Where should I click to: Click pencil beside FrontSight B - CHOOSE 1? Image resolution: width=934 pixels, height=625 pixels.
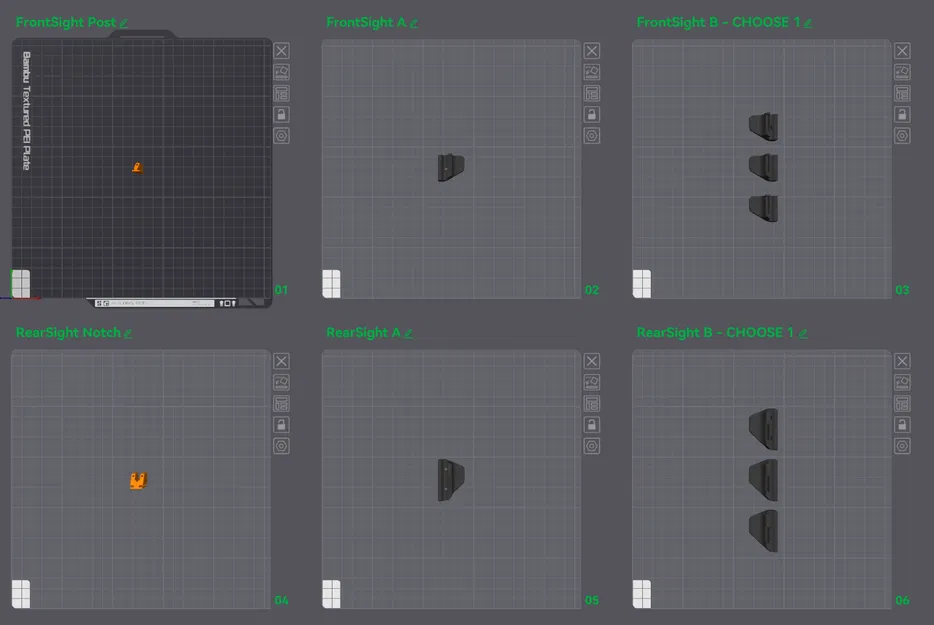pyautogui.click(x=808, y=23)
